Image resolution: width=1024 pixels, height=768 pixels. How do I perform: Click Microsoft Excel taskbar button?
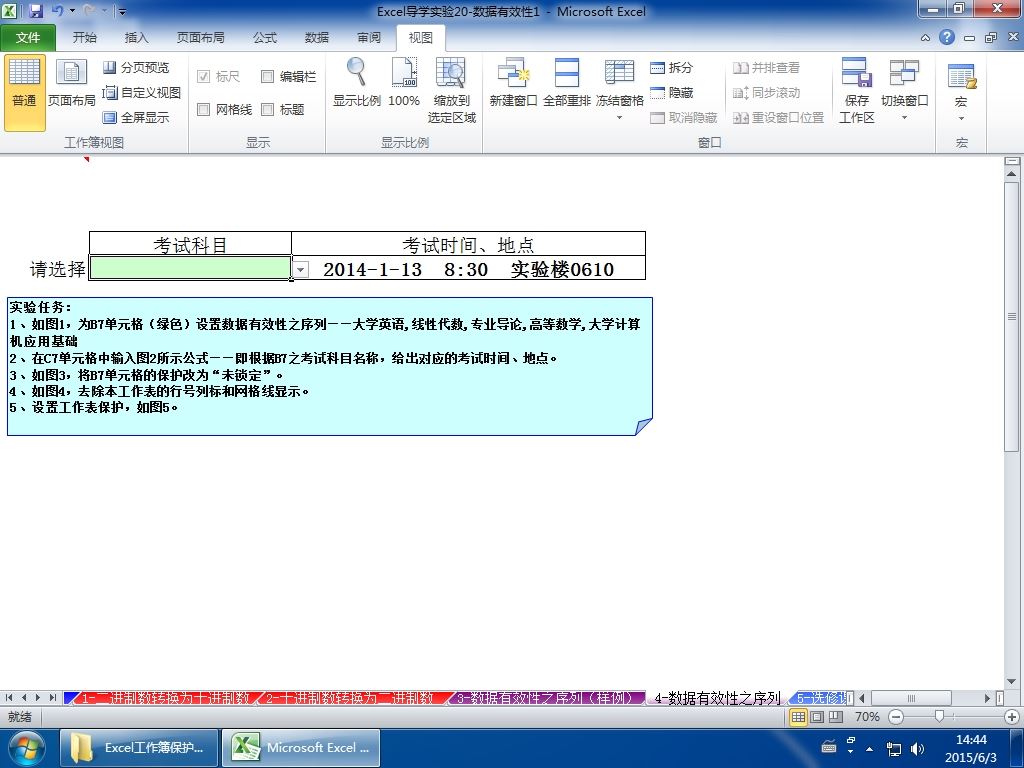301,748
